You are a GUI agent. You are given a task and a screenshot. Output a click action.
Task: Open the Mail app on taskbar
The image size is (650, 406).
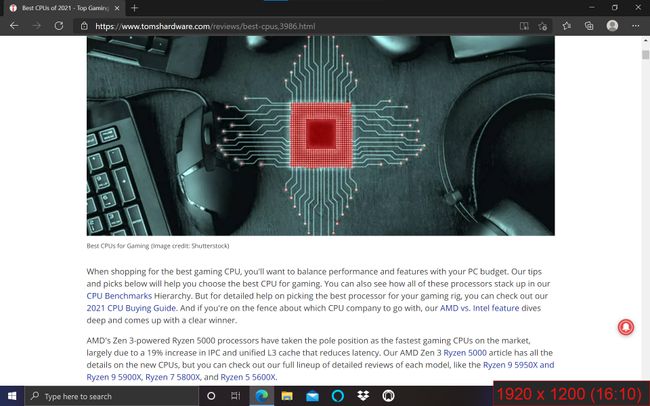[312, 396]
